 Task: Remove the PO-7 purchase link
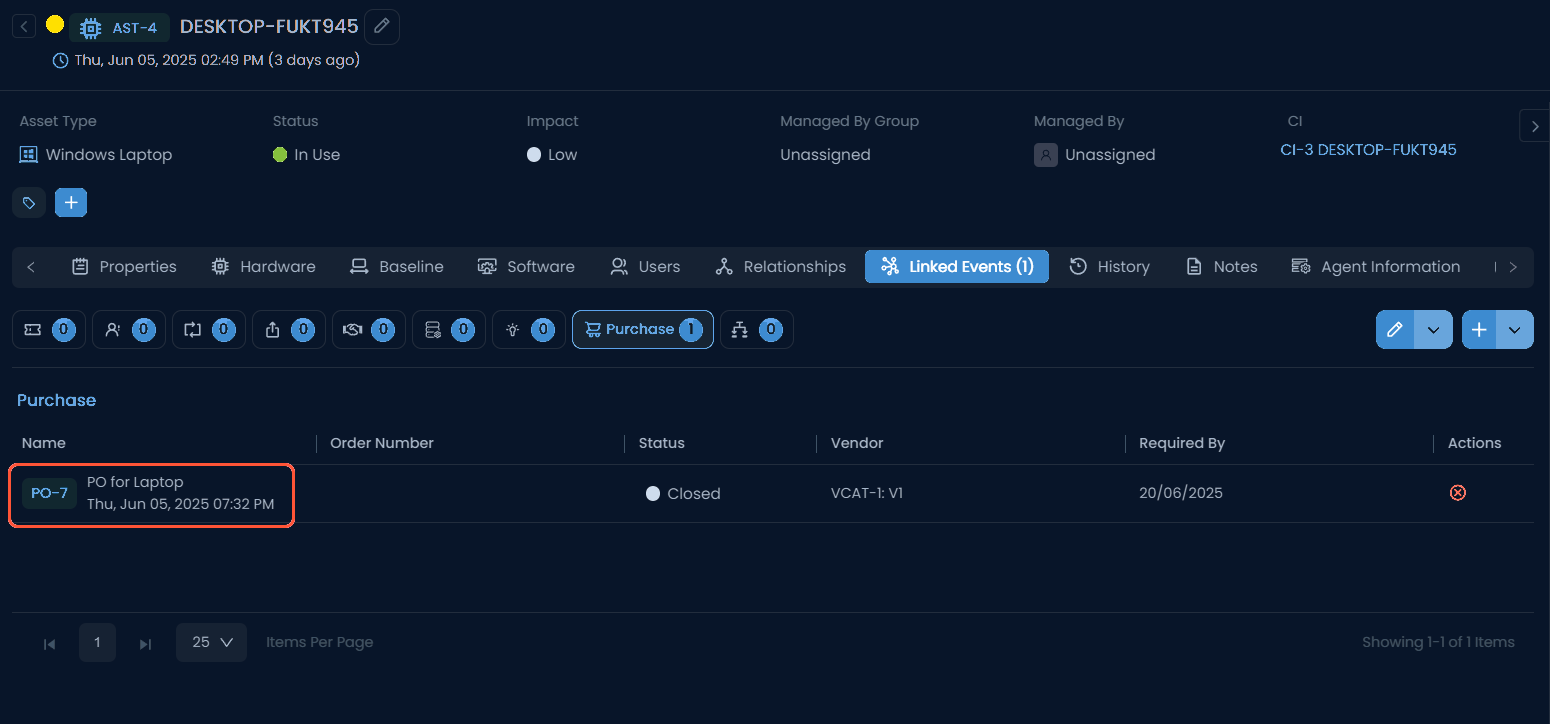click(1458, 493)
